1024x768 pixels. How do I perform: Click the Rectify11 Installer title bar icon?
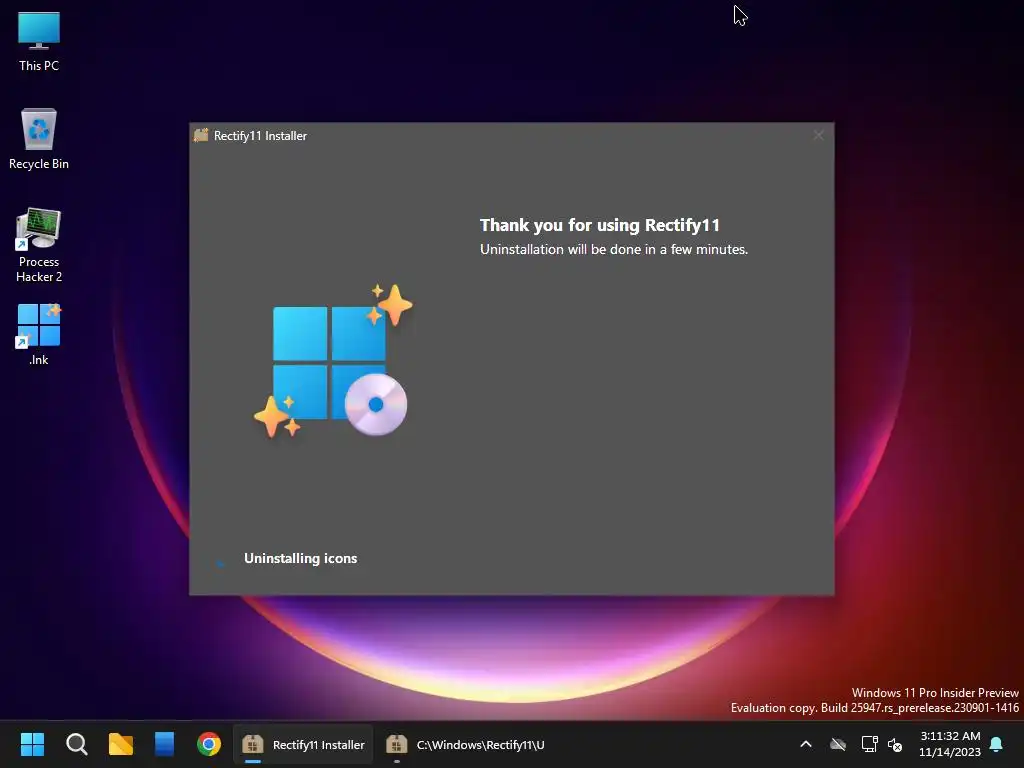coord(201,135)
